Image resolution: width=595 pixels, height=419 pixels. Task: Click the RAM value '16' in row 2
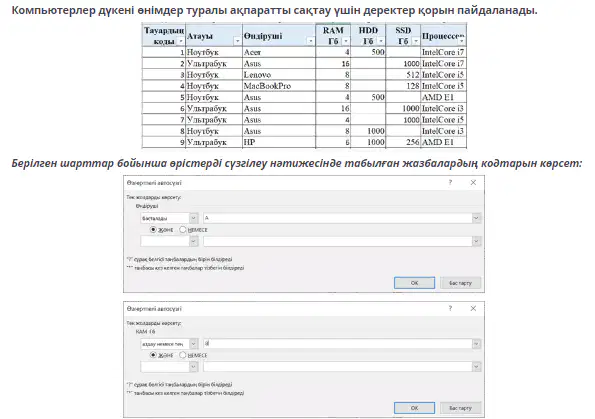click(x=333, y=63)
